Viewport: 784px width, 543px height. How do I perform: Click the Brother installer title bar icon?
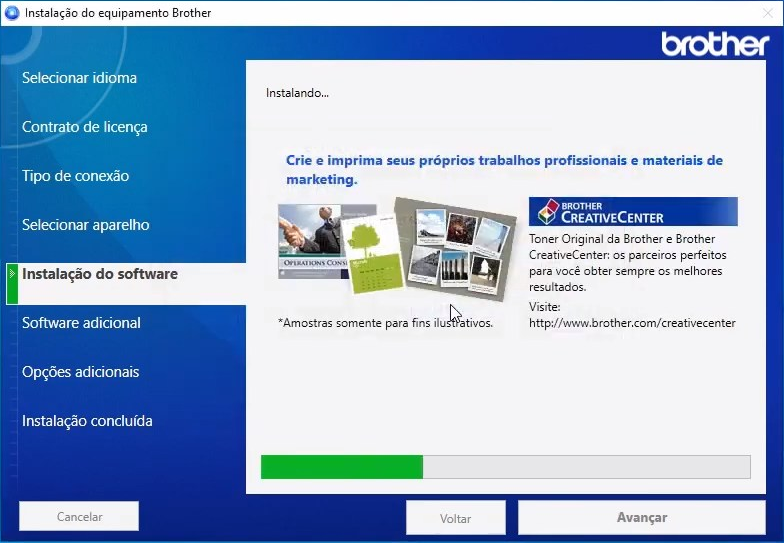pos(12,12)
